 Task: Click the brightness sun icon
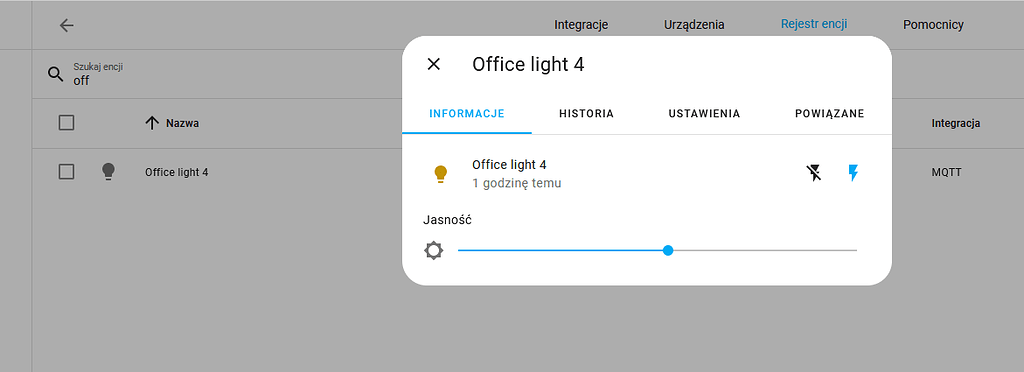coord(434,251)
